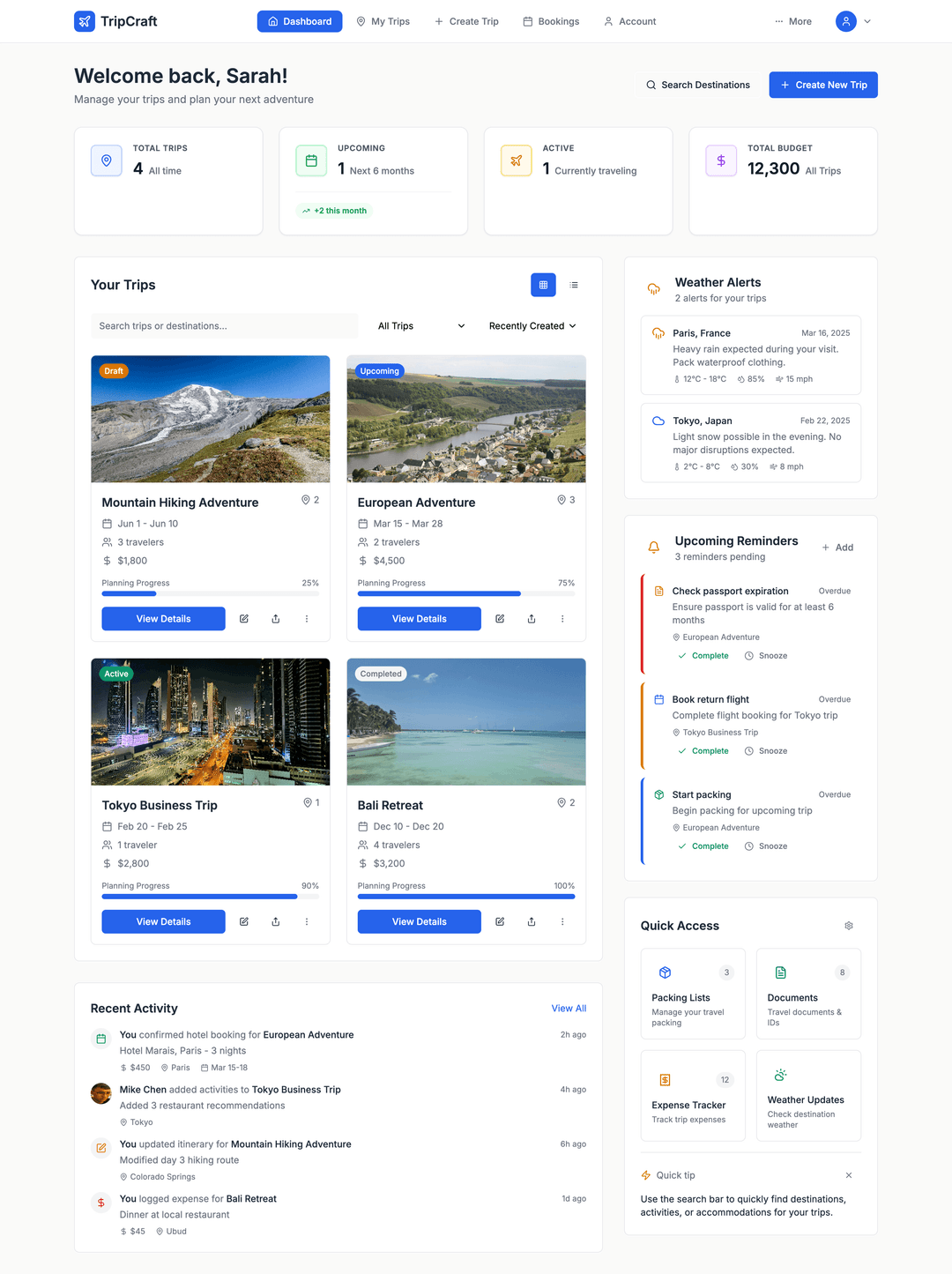Share the Bali Retreat trip
Image resolution: width=952 pixels, height=1274 pixels.
(531, 921)
